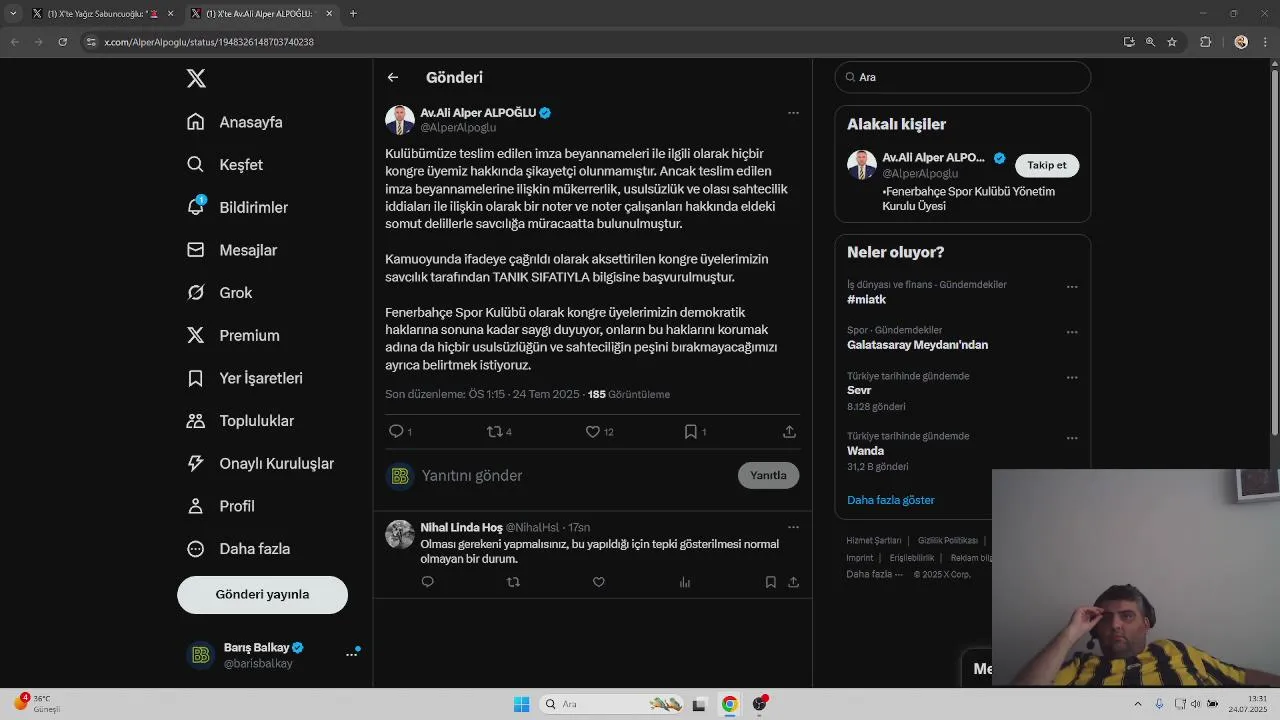Open weather widget showing 36°C
This screenshot has width=1280, height=720.
[38, 703]
